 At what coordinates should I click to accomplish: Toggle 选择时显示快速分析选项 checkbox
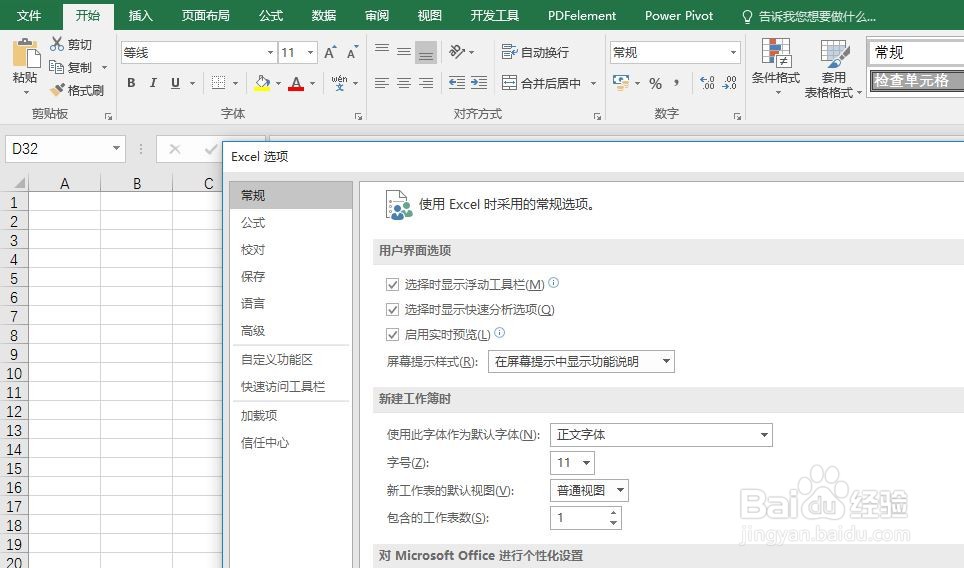pos(392,309)
